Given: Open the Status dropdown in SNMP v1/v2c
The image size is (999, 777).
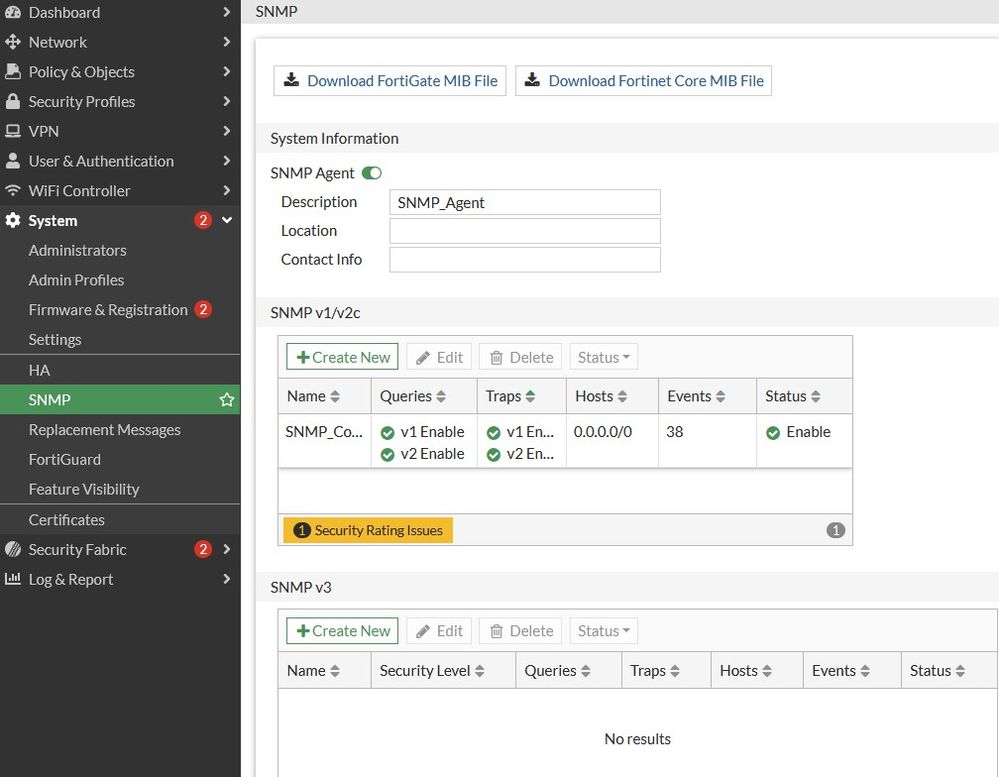Looking at the screenshot, I should [x=603, y=357].
